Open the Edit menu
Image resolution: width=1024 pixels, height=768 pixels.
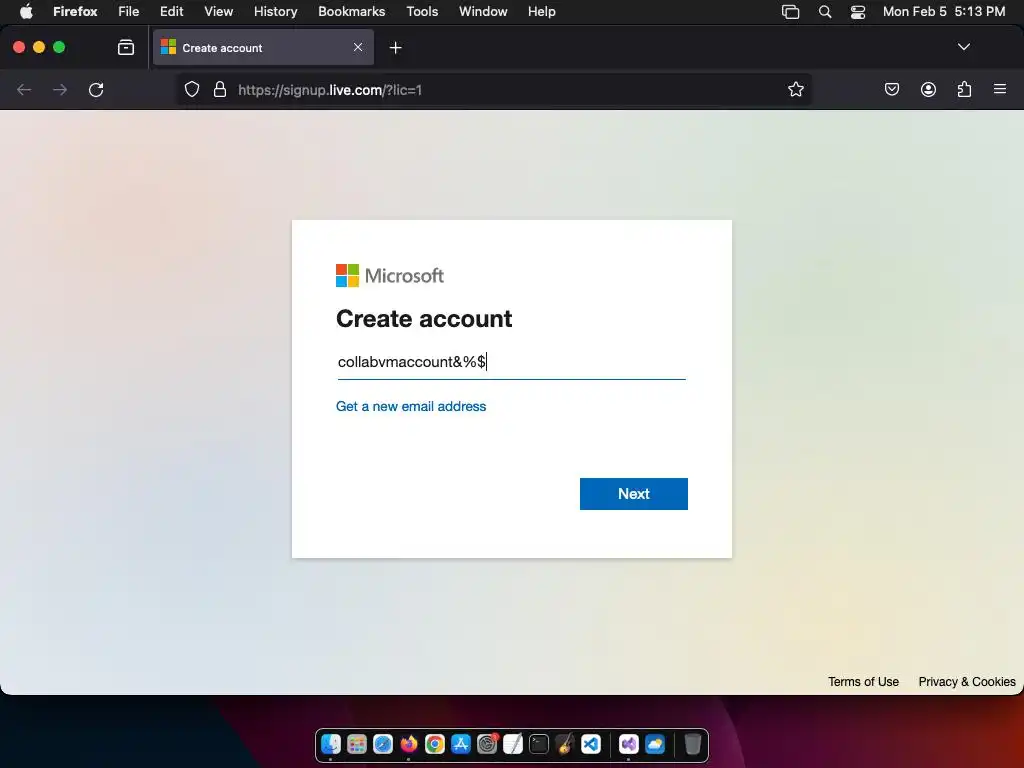pos(172,11)
